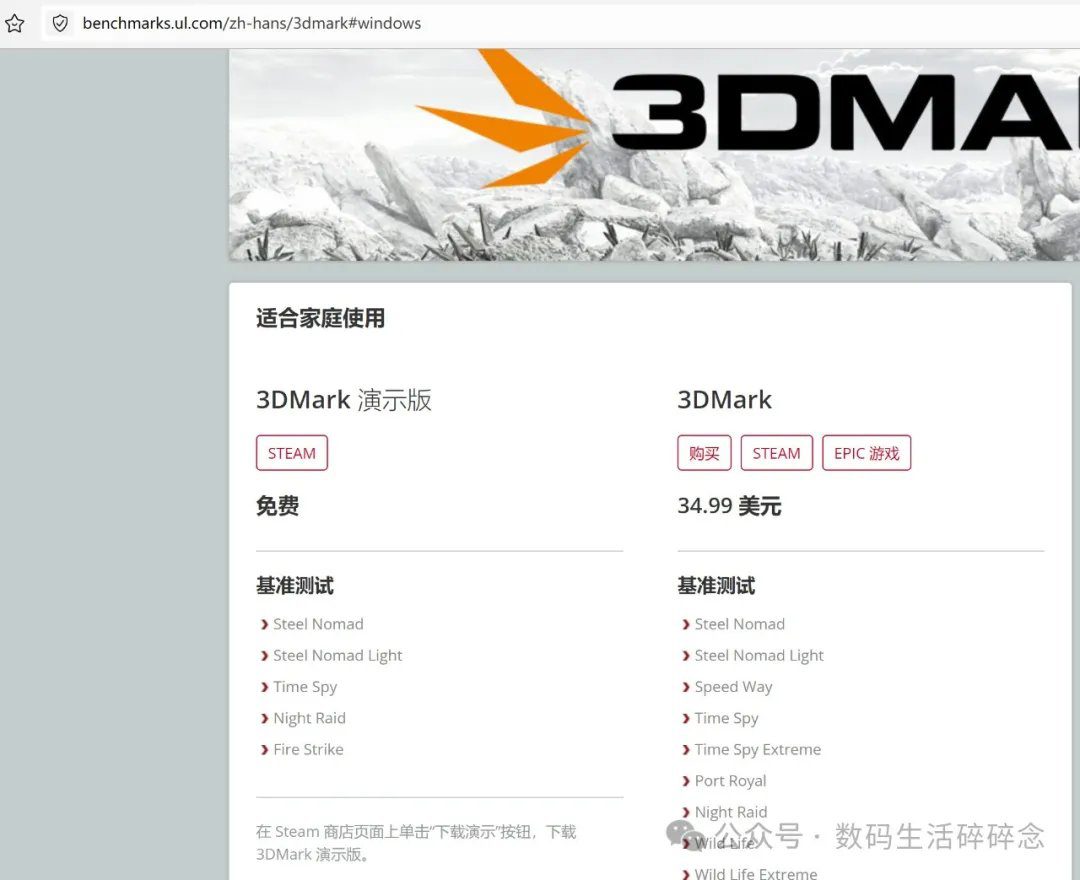
Task: Open the EPIC 游戏 store button
Action: coord(866,452)
